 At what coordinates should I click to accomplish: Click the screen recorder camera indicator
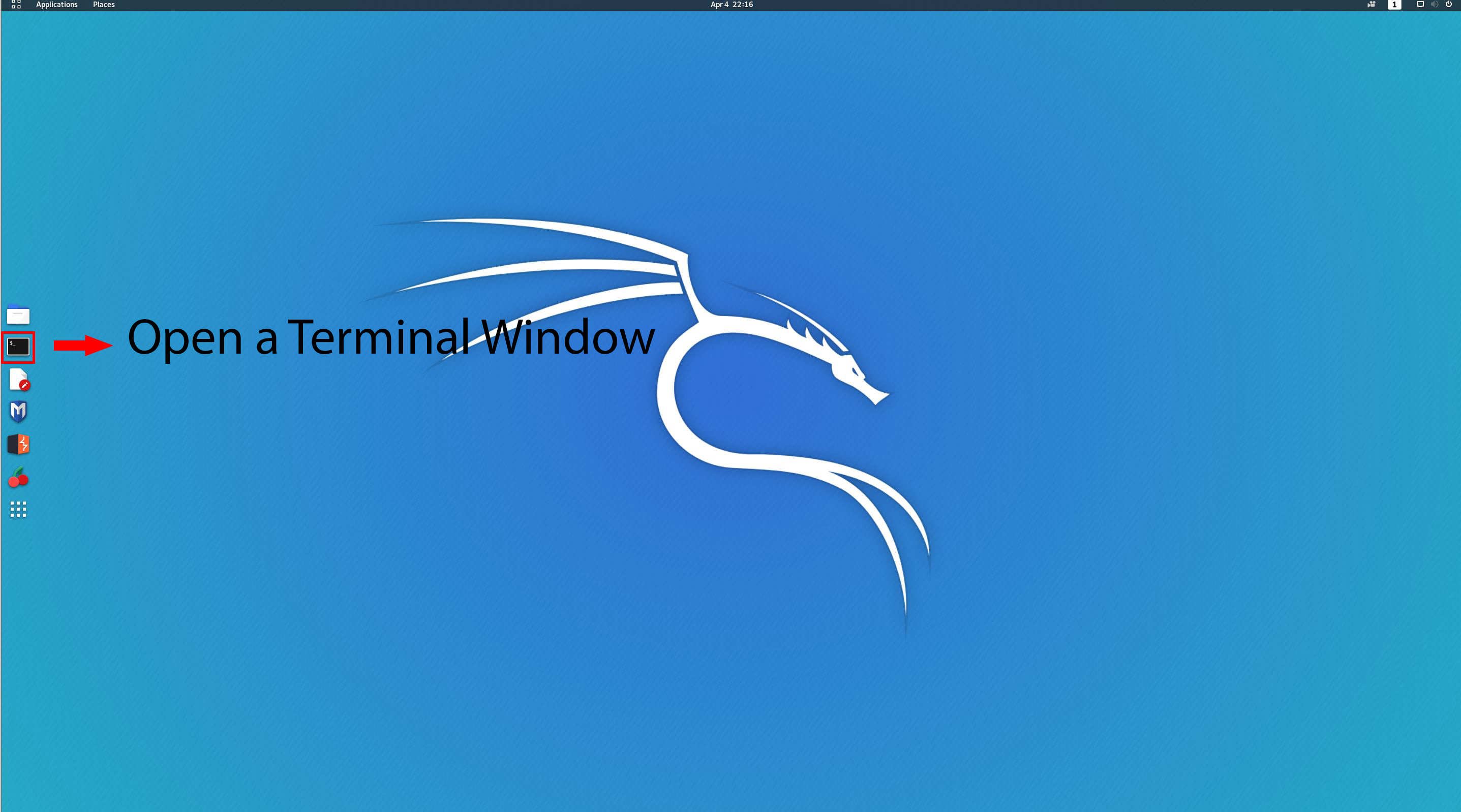click(x=1372, y=5)
